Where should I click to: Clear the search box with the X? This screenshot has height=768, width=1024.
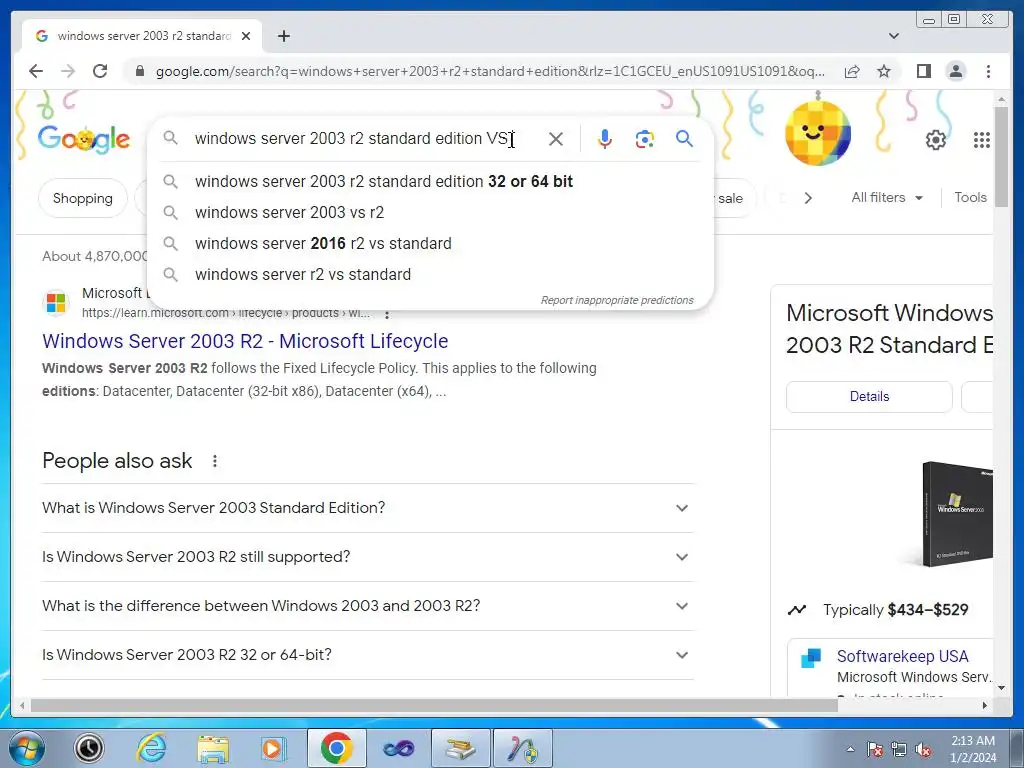[556, 139]
